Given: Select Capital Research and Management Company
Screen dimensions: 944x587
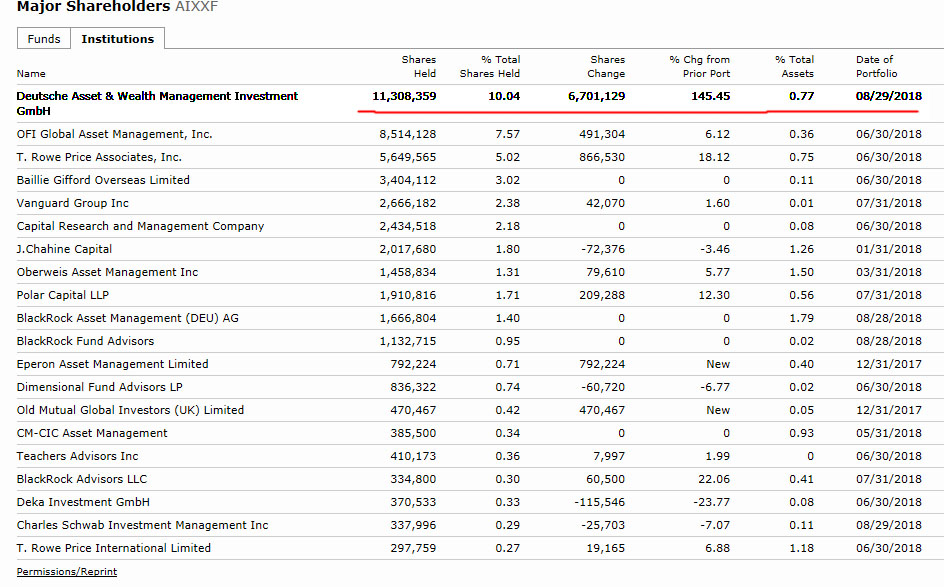Looking at the screenshot, I should 140,226.
